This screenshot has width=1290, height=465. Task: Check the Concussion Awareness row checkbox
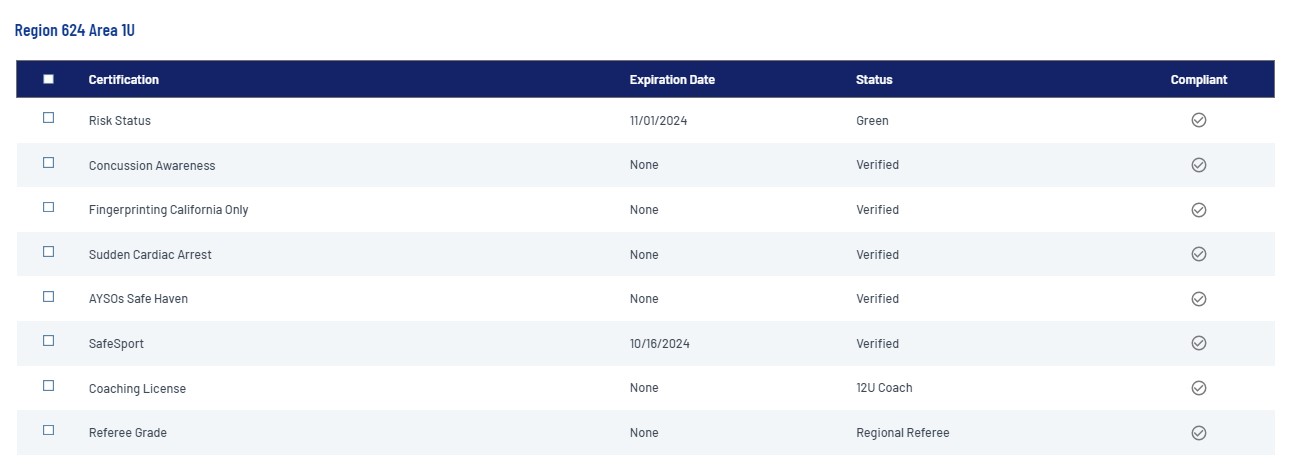48,163
